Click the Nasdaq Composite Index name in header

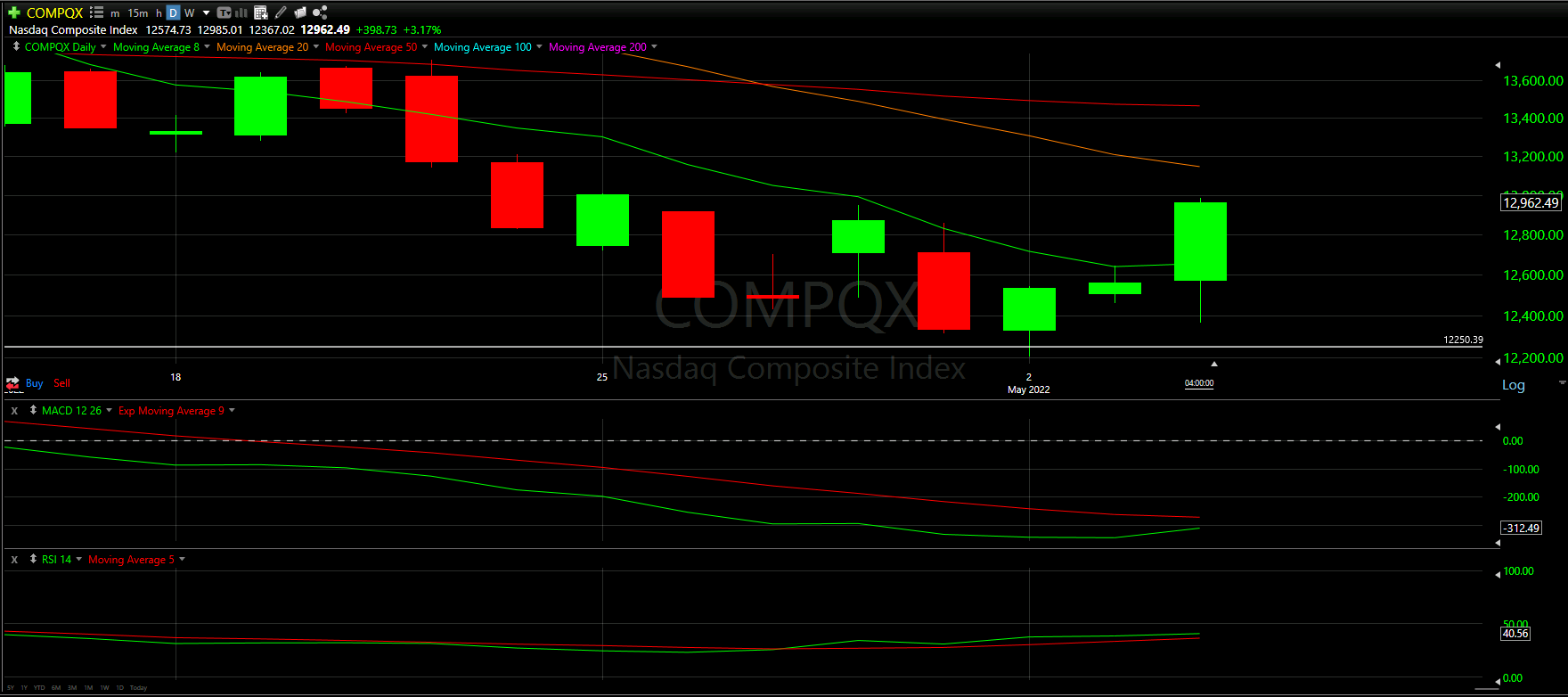click(x=73, y=29)
